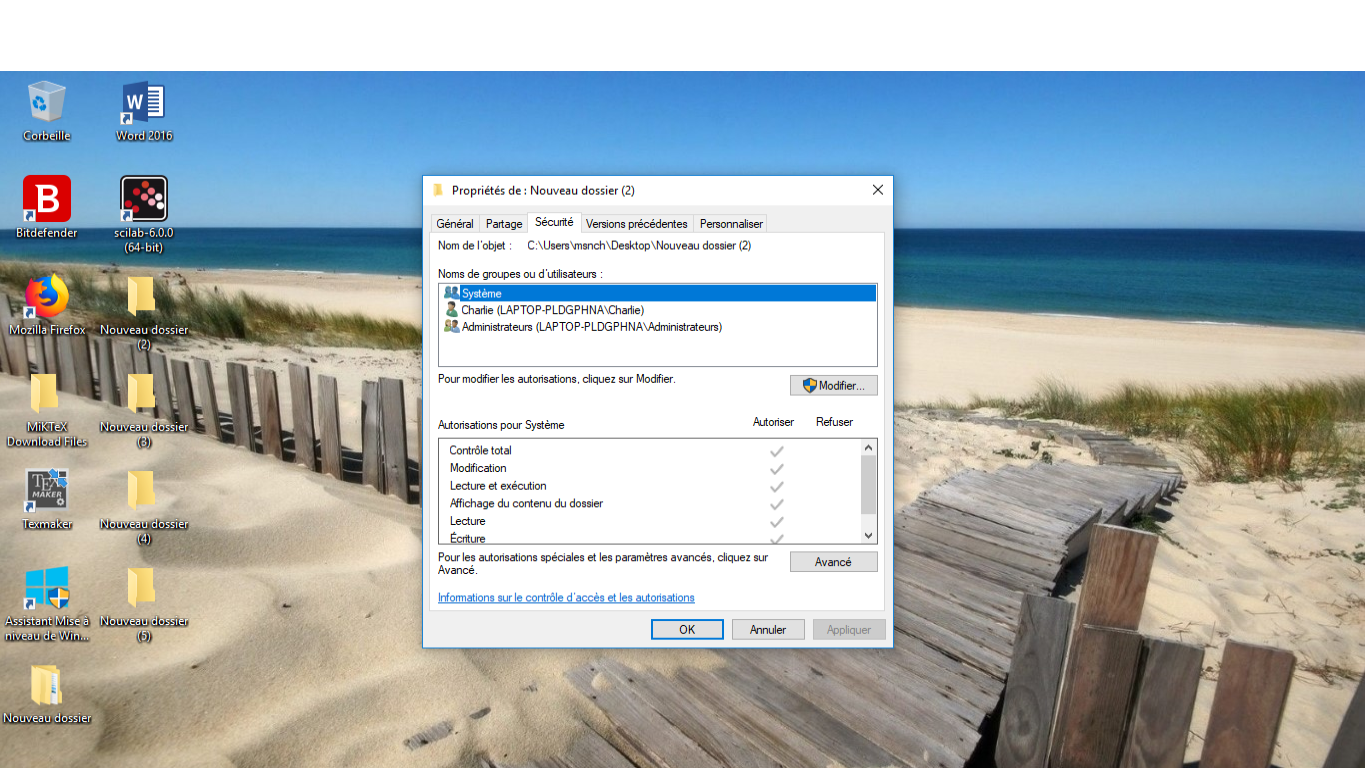1366x768 pixels.
Task: Switch to the Personnaliser tab
Action: coord(731,224)
